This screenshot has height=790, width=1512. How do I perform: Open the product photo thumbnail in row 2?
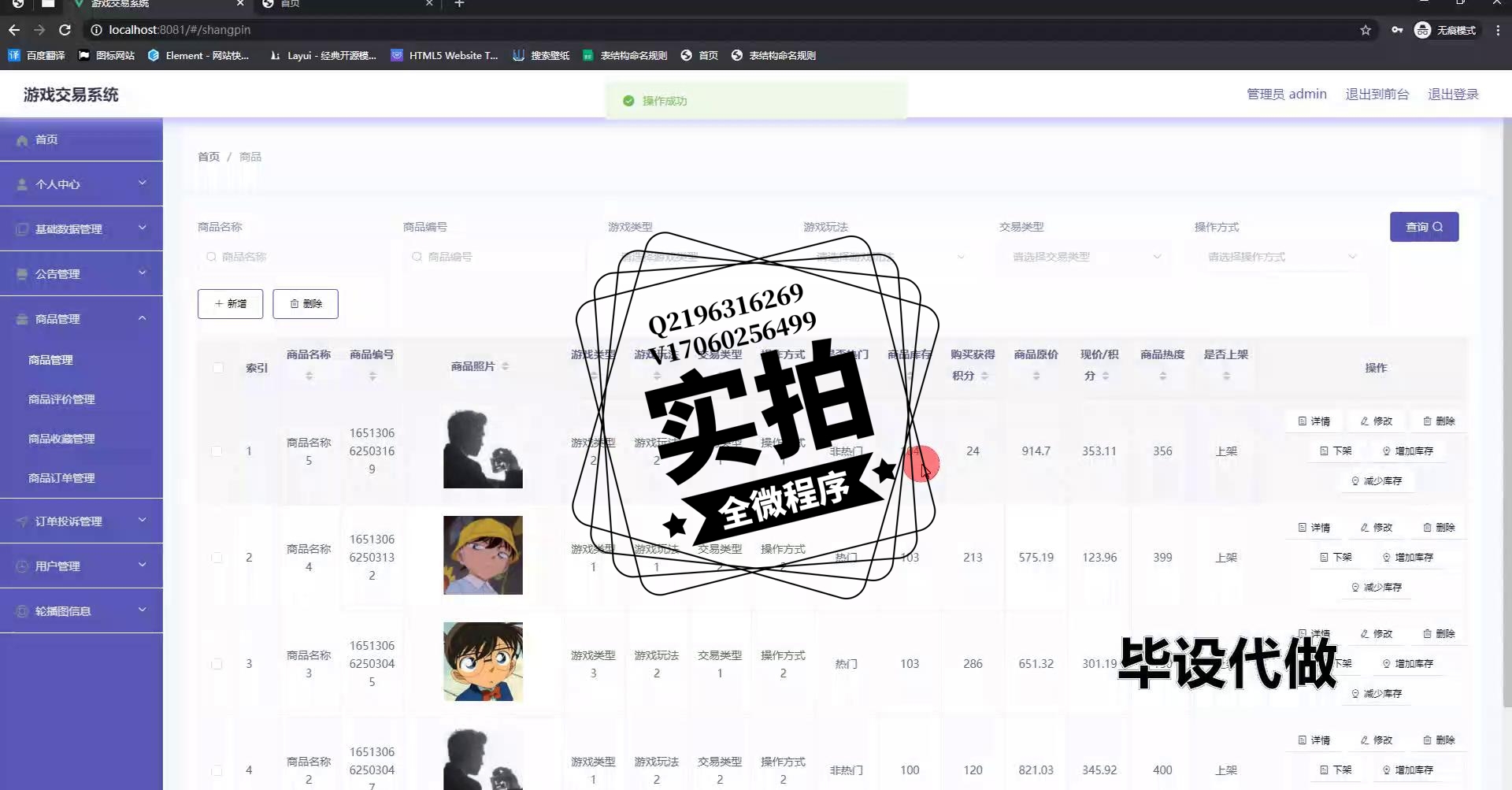483,555
